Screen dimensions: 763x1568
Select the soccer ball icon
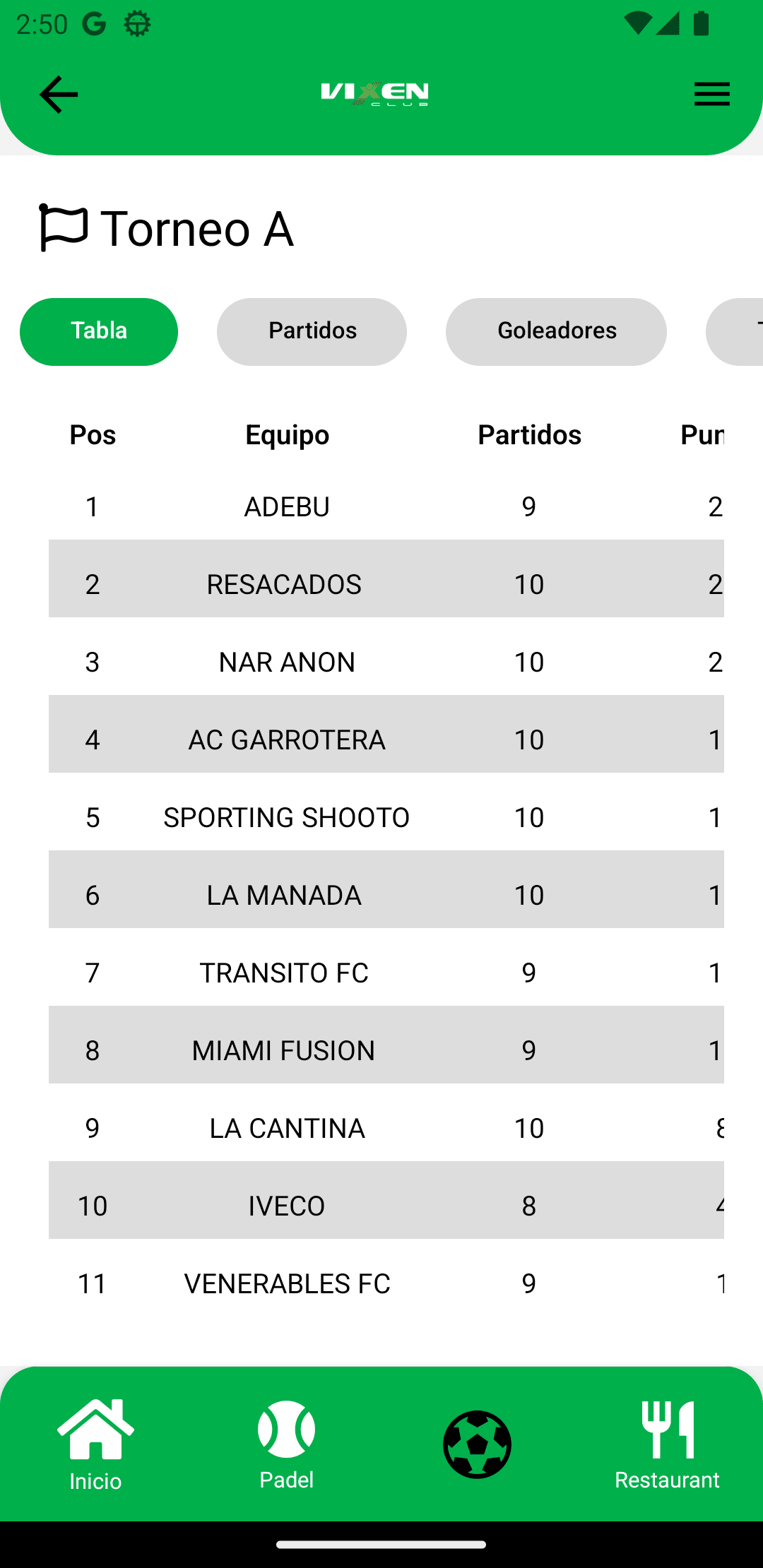coord(477,1444)
